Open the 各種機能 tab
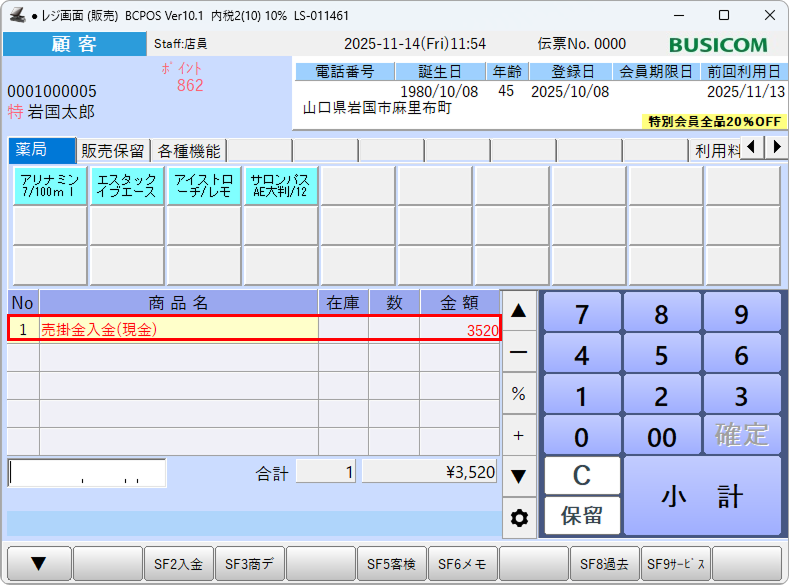The image size is (789, 585). tap(189, 151)
